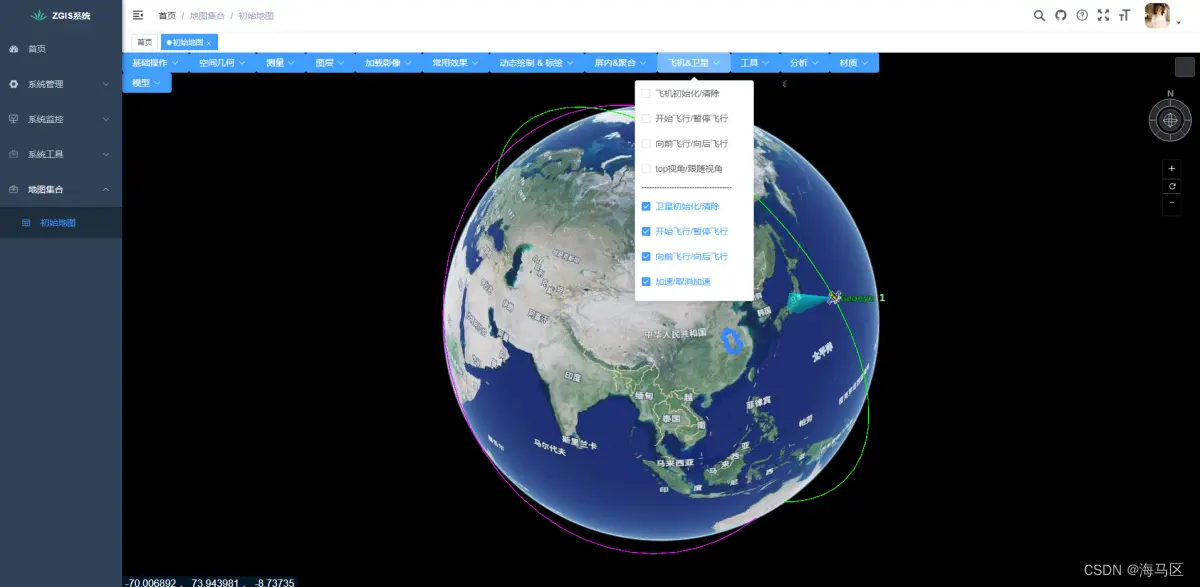Select 首页 in sidebar menu
Screen dimensions: 1200x587
click(61, 49)
